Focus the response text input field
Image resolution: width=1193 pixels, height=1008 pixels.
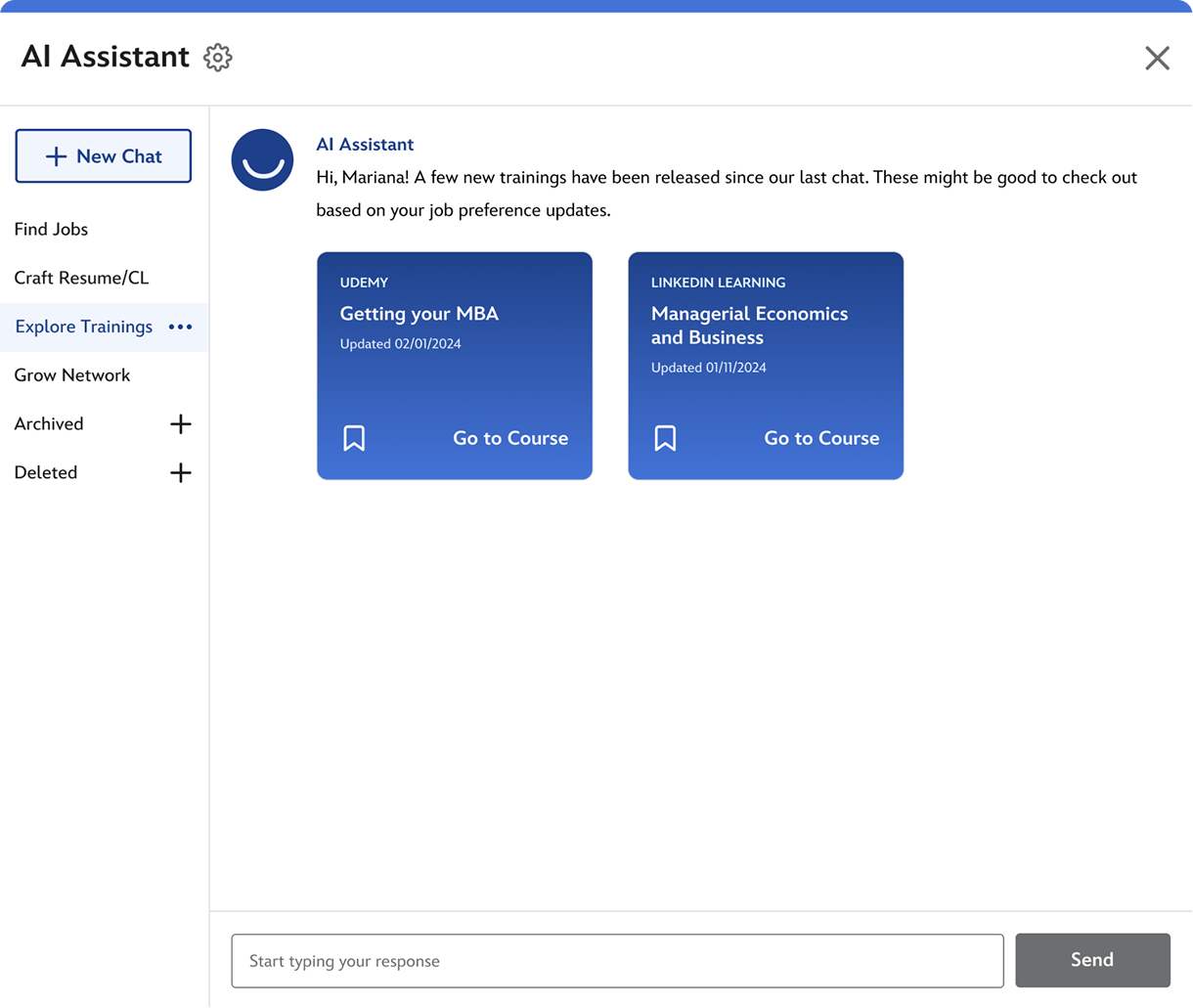pyautogui.click(x=617, y=961)
